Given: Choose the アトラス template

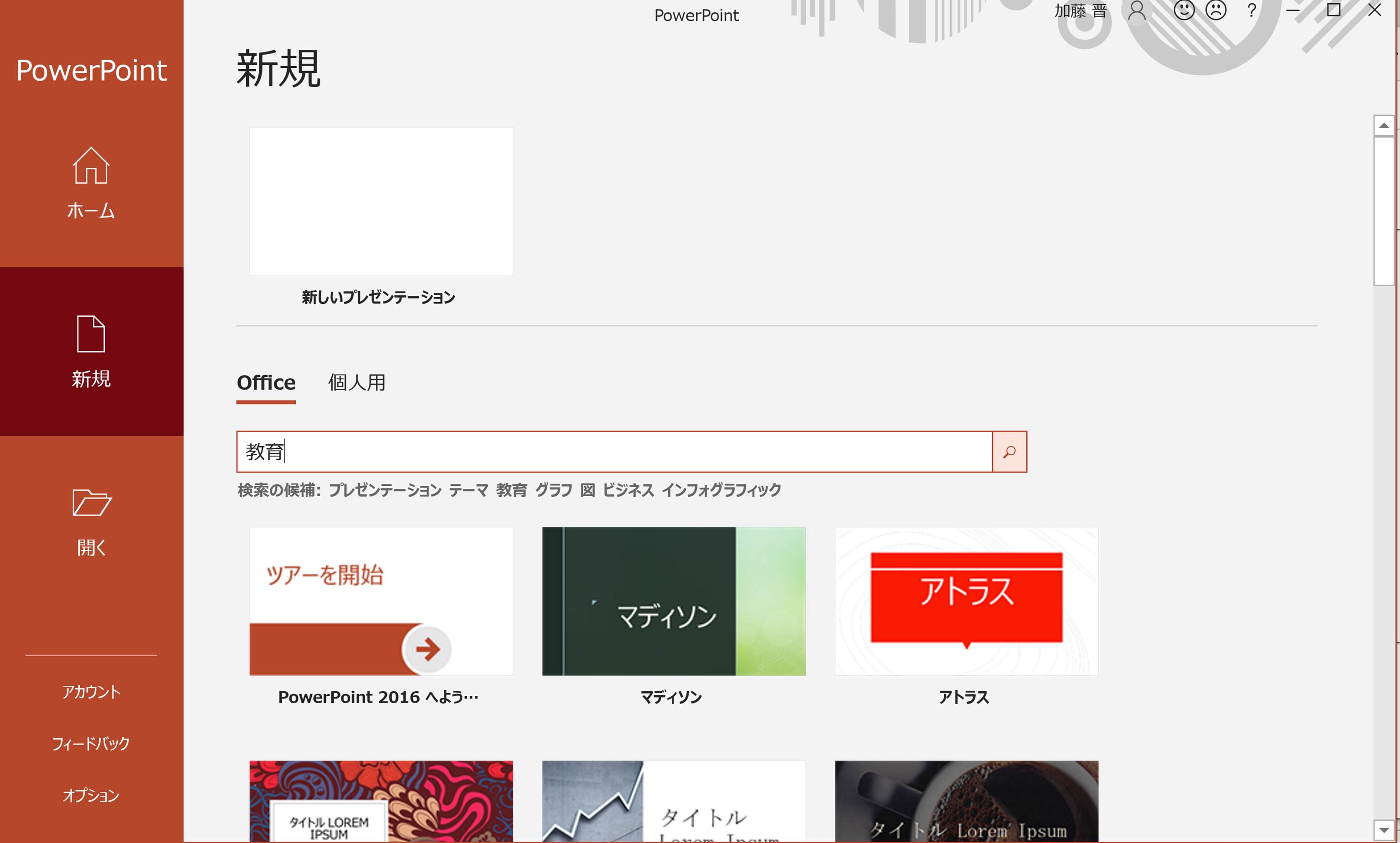Looking at the screenshot, I should pyautogui.click(x=967, y=601).
